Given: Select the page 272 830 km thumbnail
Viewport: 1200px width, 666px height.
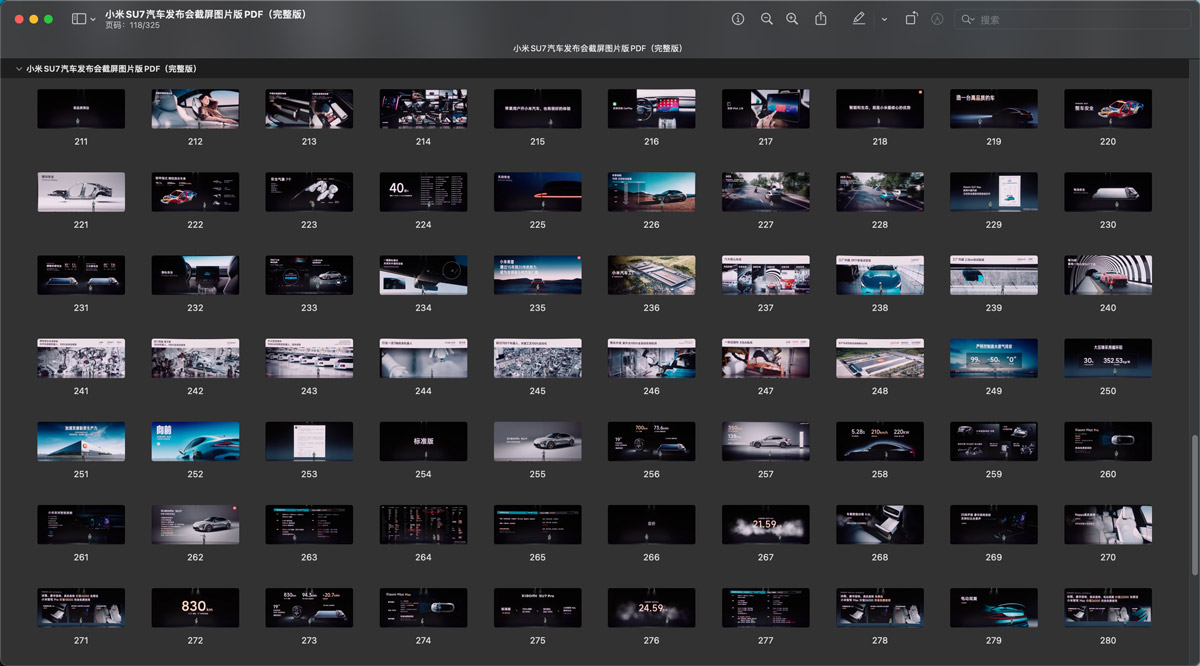Looking at the screenshot, I should 195,607.
